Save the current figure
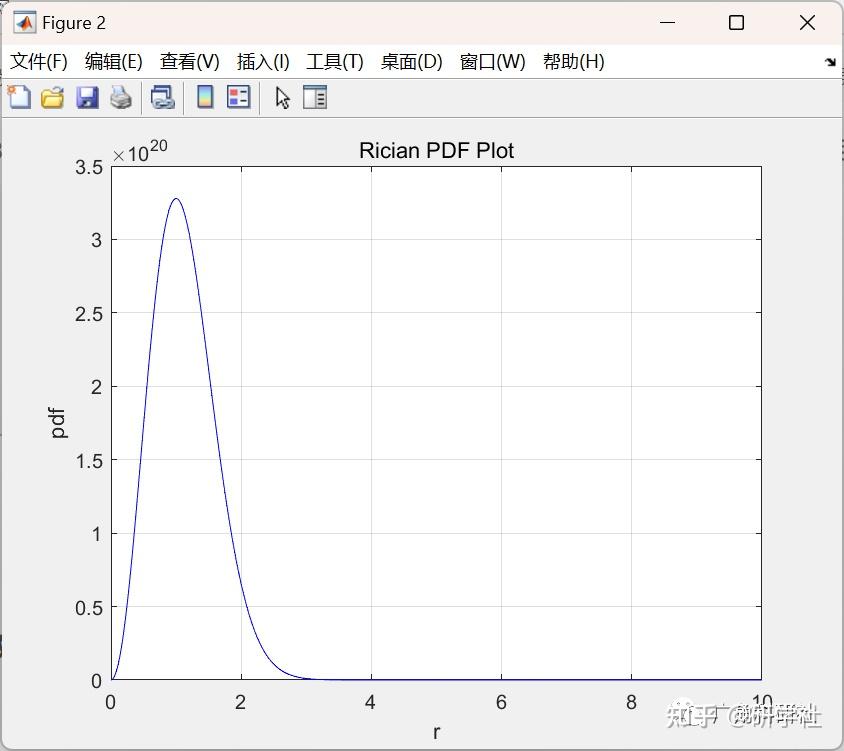 pos(87,97)
